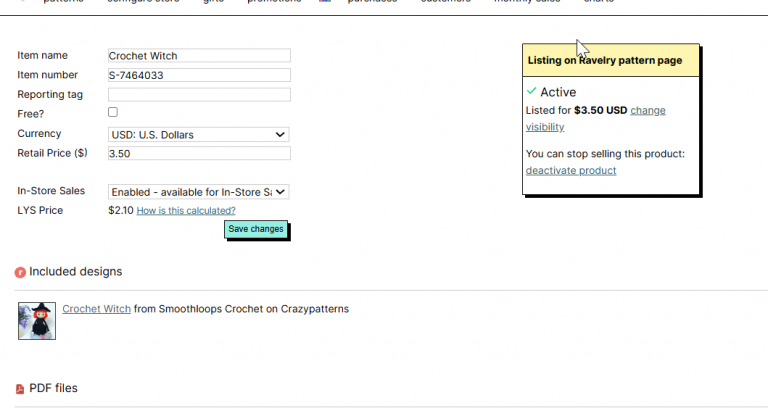Click the 'PDF files' heading
The image size is (768, 416).
[x=53, y=388]
